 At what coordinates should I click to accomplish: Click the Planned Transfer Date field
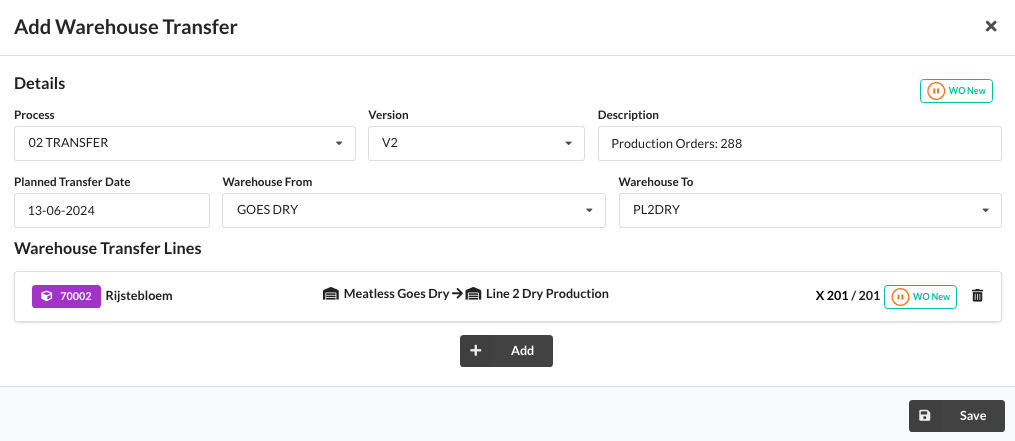112,210
